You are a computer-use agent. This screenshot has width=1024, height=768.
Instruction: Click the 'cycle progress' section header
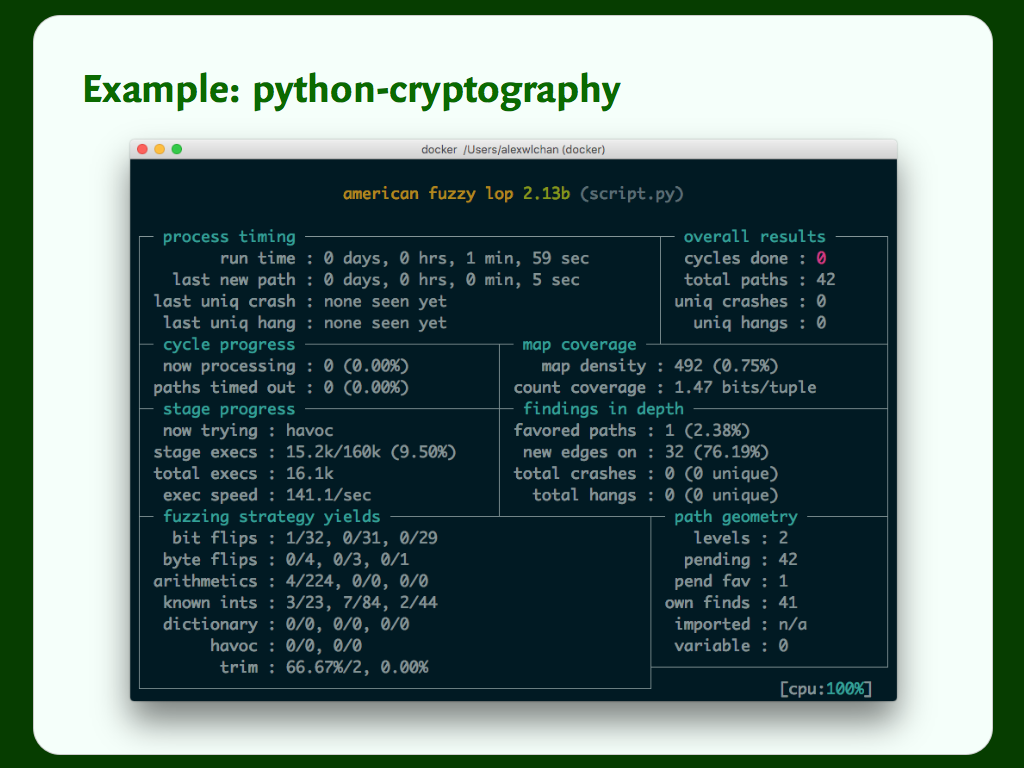click(229, 345)
